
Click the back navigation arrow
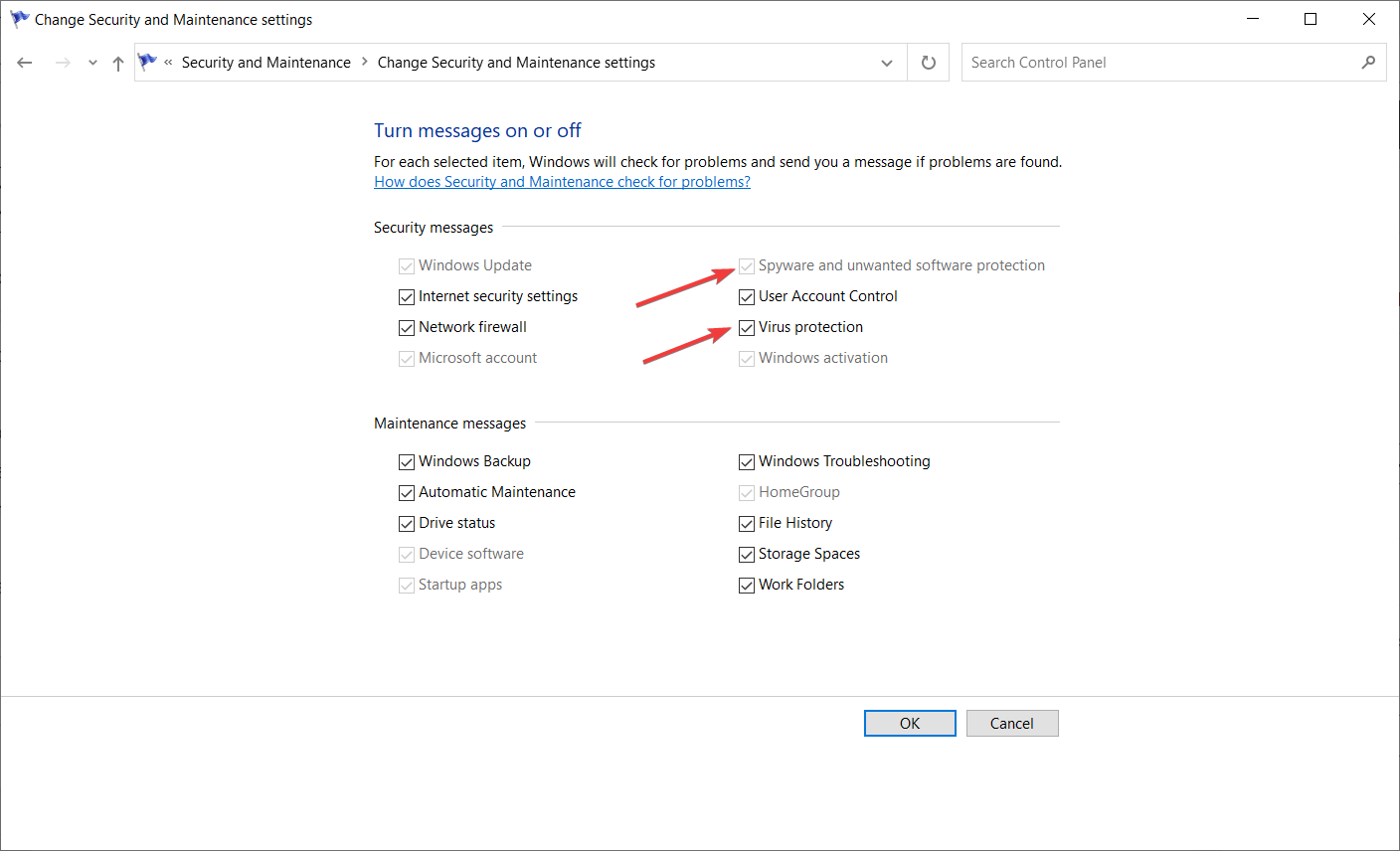25,63
